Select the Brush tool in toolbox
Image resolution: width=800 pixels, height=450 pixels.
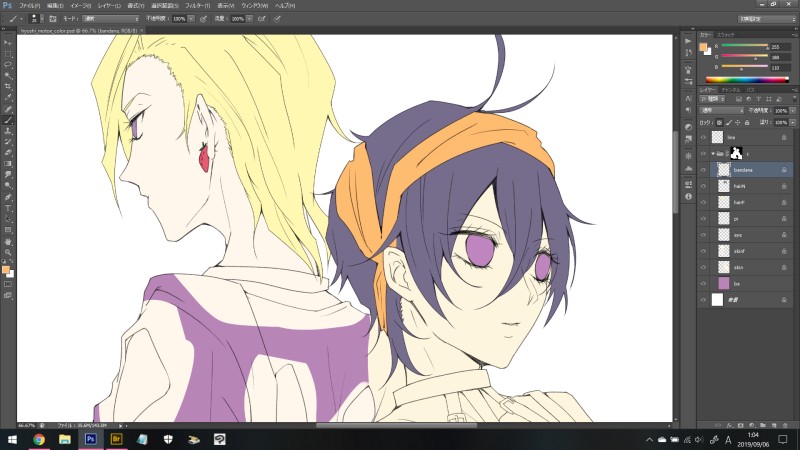tap(8, 120)
